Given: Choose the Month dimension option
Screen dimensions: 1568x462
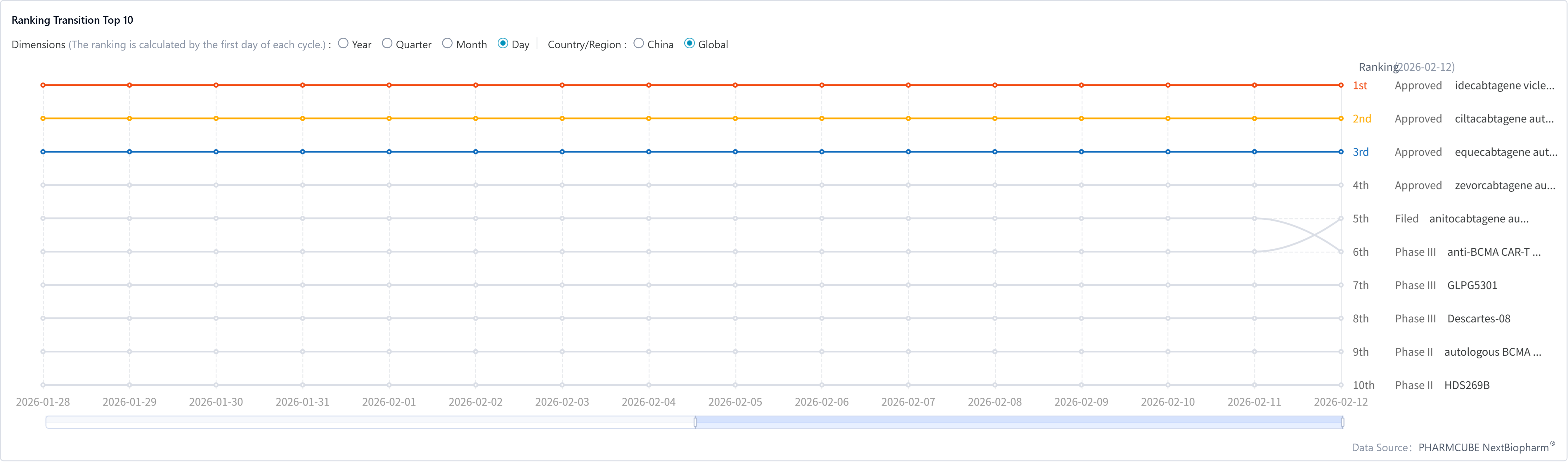Looking at the screenshot, I should click(x=447, y=43).
